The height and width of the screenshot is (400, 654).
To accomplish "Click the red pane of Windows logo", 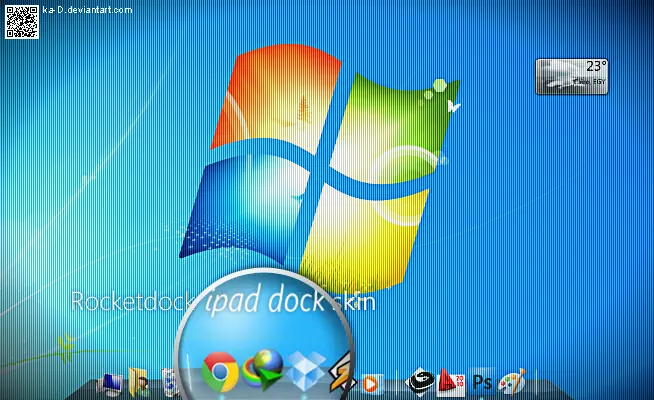I will click(275, 98).
